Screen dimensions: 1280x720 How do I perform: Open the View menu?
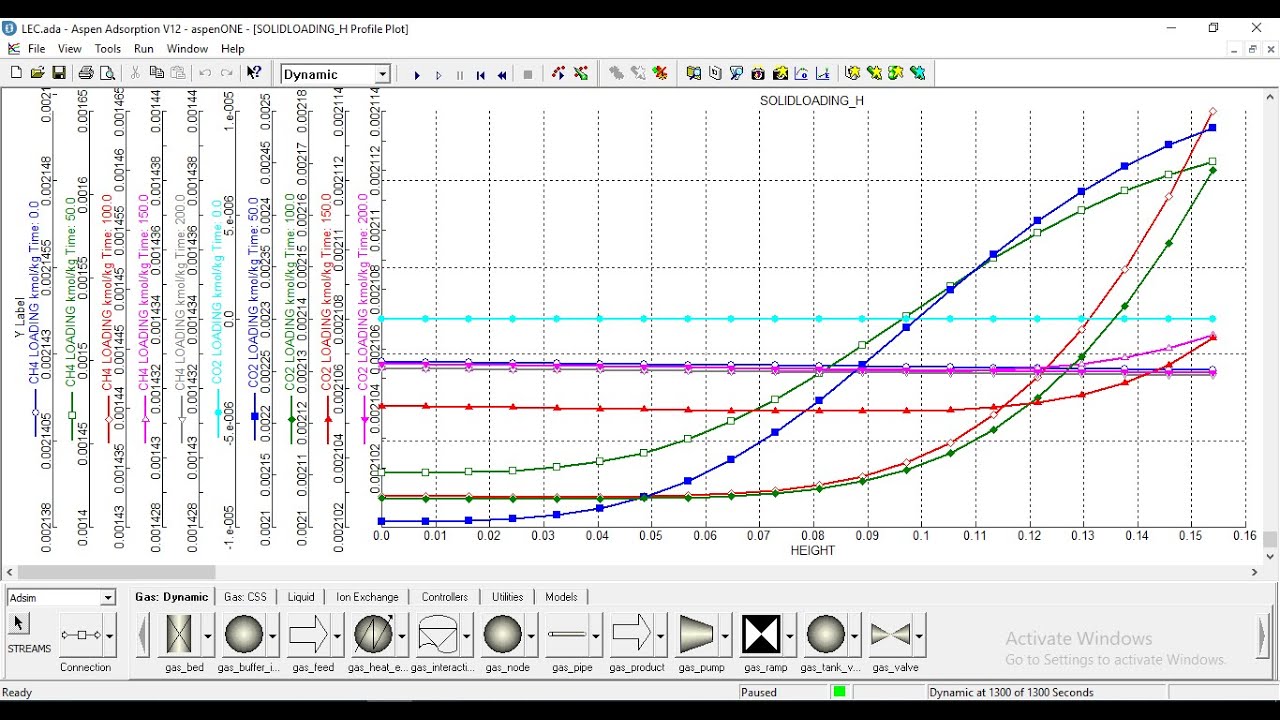pos(70,49)
